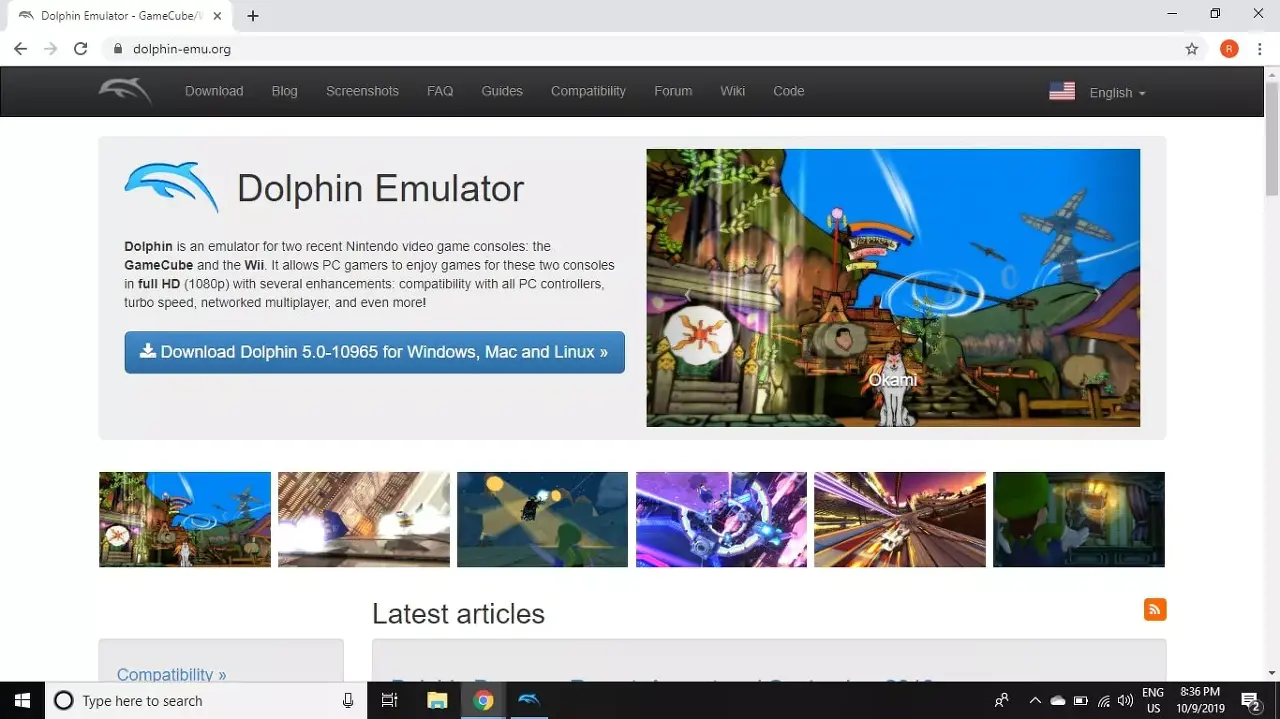Open Dolphin app from the taskbar
Screen dimensions: 1280x719
(x=529, y=700)
